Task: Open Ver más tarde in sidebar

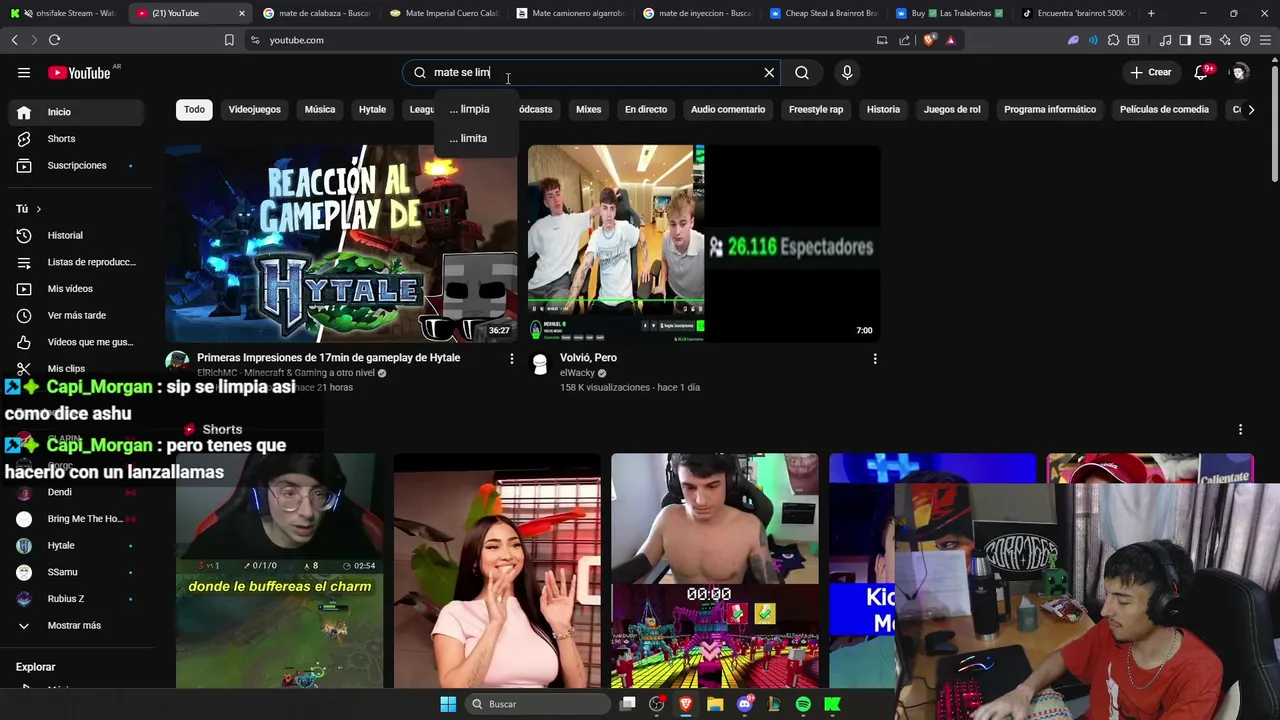Action: [x=76, y=315]
